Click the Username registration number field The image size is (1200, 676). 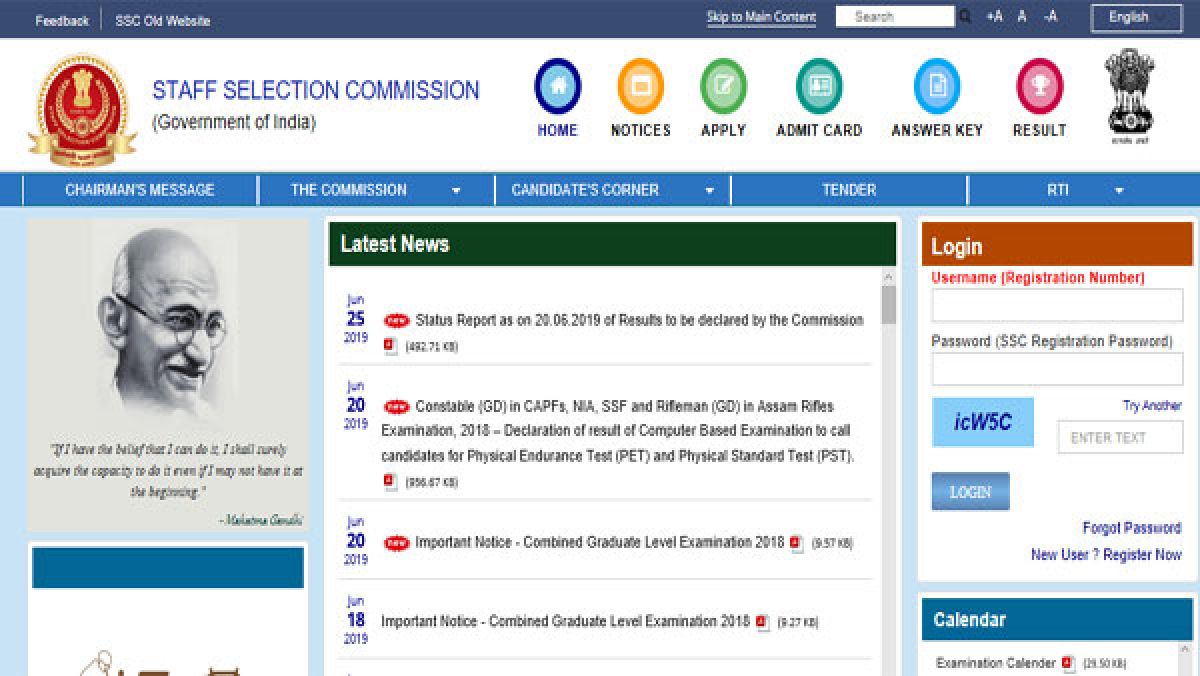click(x=1057, y=306)
